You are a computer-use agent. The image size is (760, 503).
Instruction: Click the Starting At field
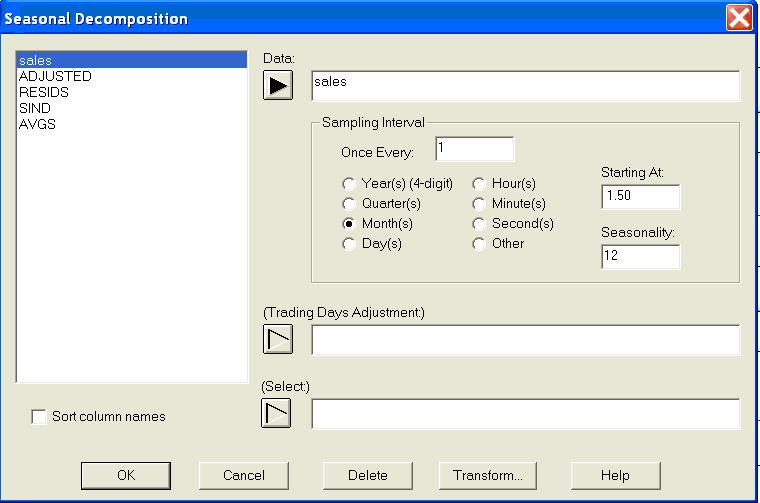641,196
